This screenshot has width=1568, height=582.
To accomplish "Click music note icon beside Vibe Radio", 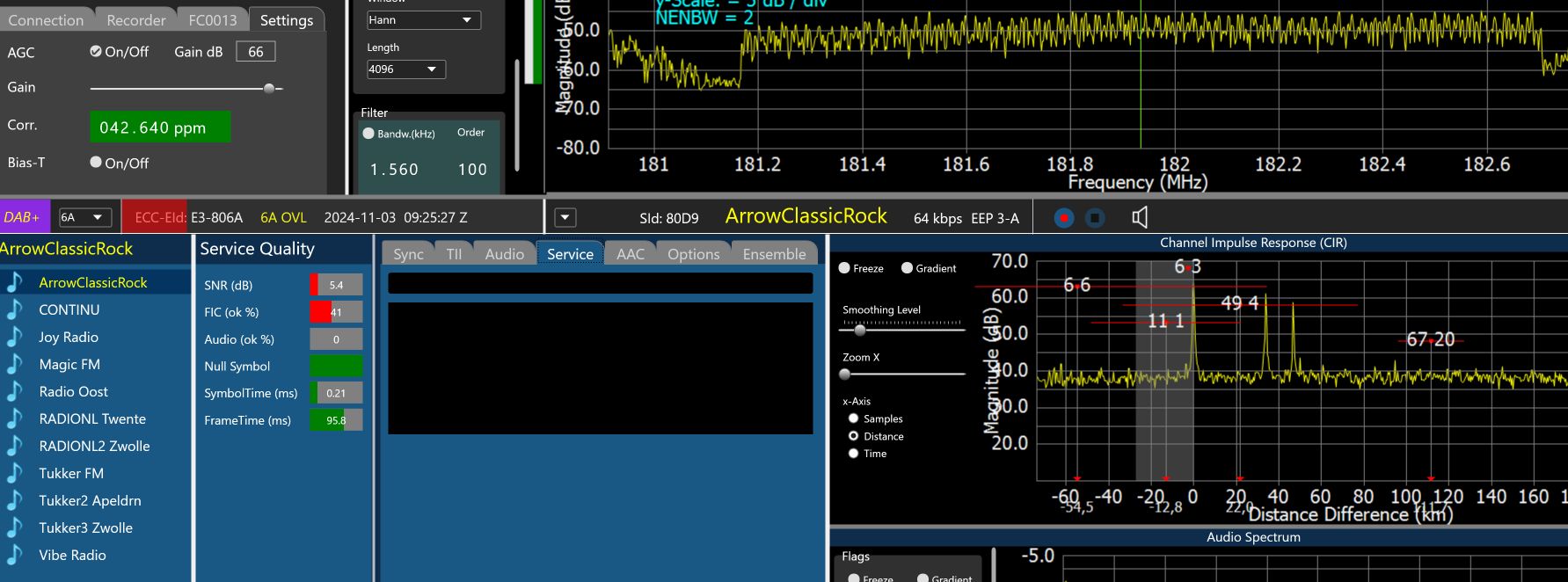I will pos(15,555).
